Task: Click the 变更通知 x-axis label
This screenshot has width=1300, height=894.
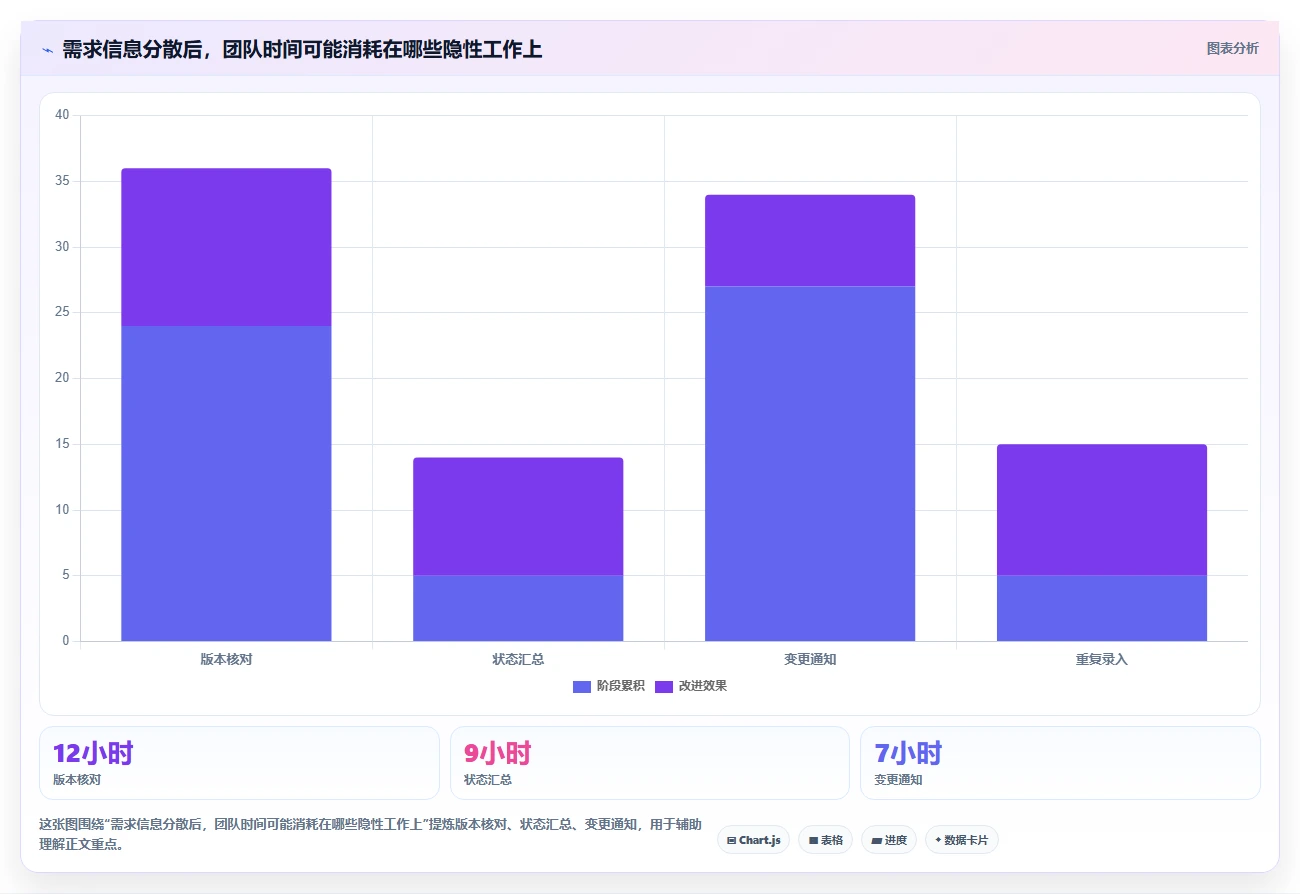Action: coord(810,659)
